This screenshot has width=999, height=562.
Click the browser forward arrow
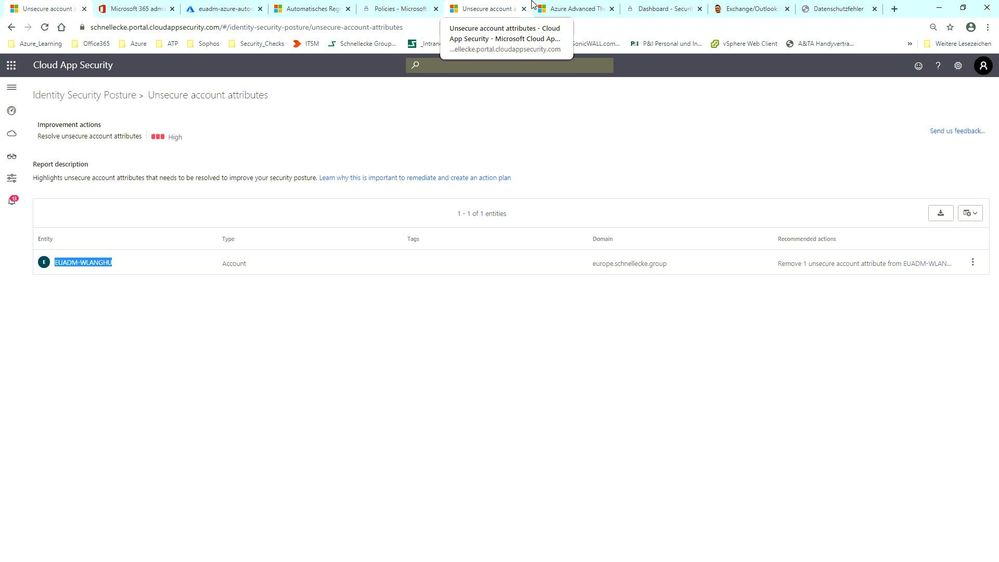click(28, 27)
